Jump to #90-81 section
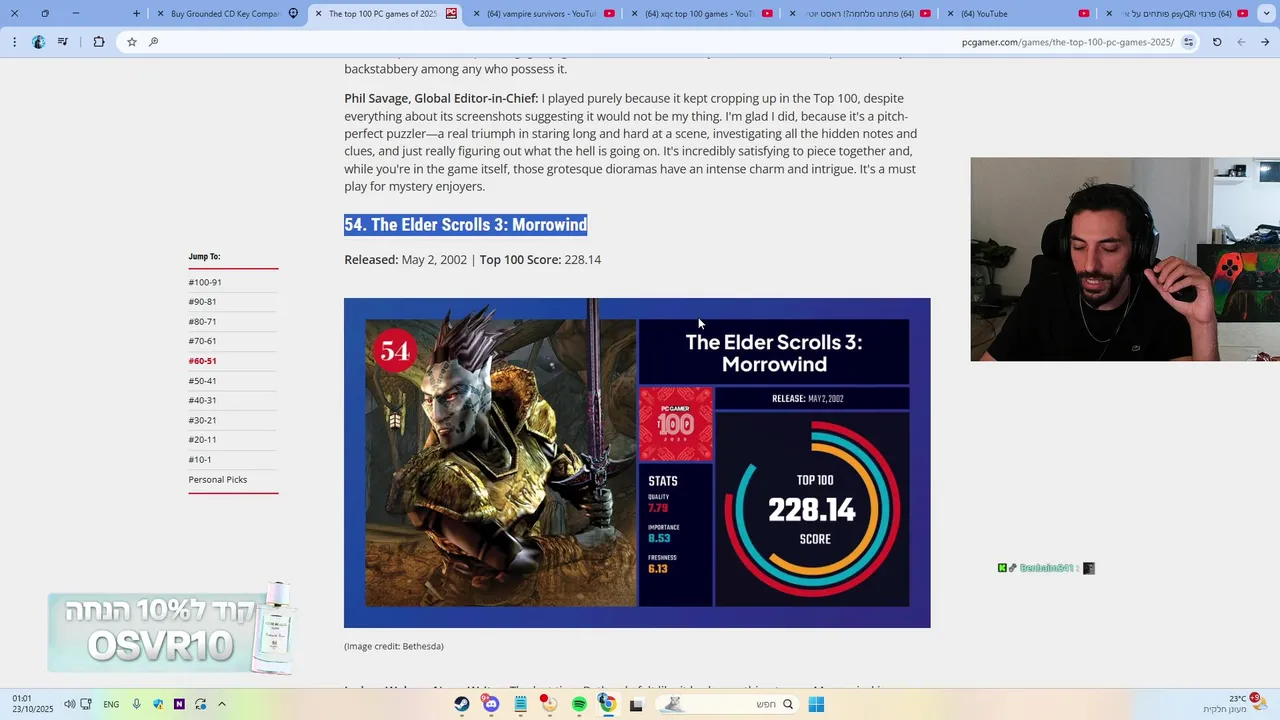This screenshot has width=1280, height=720. (202, 302)
